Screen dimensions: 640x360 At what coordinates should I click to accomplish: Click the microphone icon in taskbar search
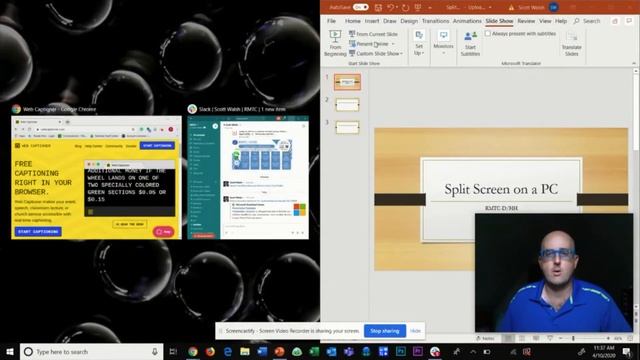(x=155, y=351)
